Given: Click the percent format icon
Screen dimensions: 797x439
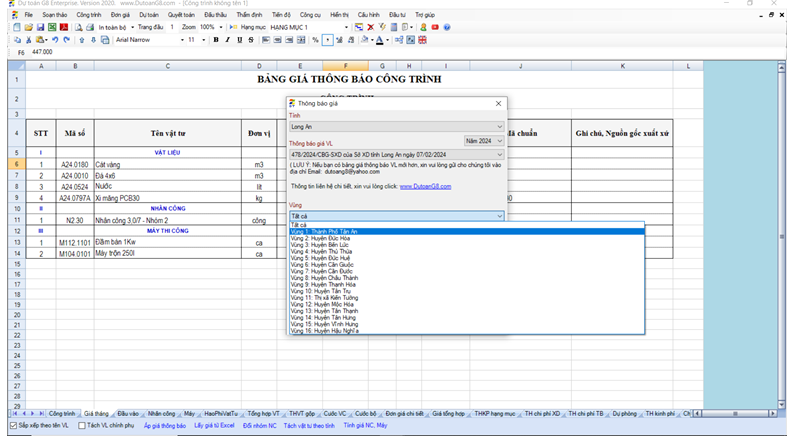Looking at the screenshot, I should click(316, 40).
